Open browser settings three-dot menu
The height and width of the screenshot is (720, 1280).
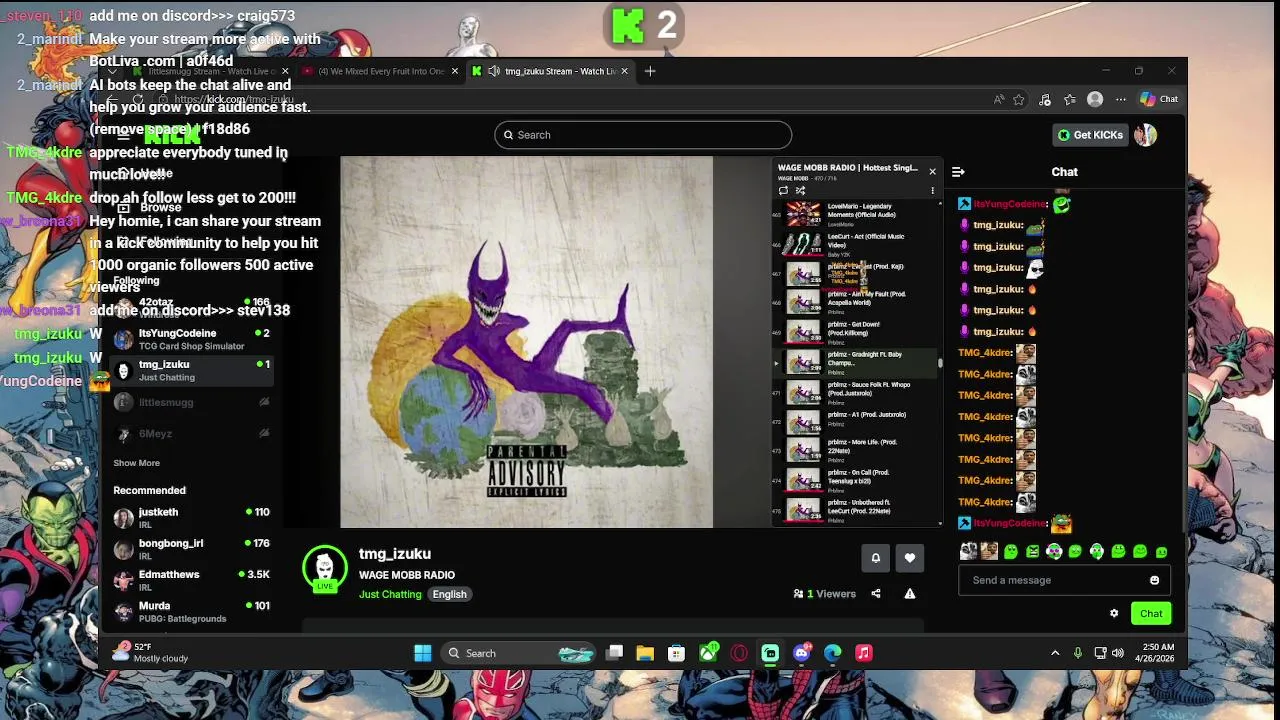click(1121, 99)
